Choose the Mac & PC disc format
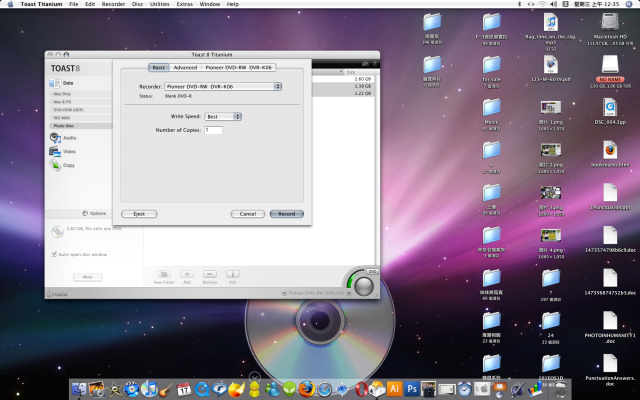The height and width of the screenshot is (400, 640). (x=80, y=102)
